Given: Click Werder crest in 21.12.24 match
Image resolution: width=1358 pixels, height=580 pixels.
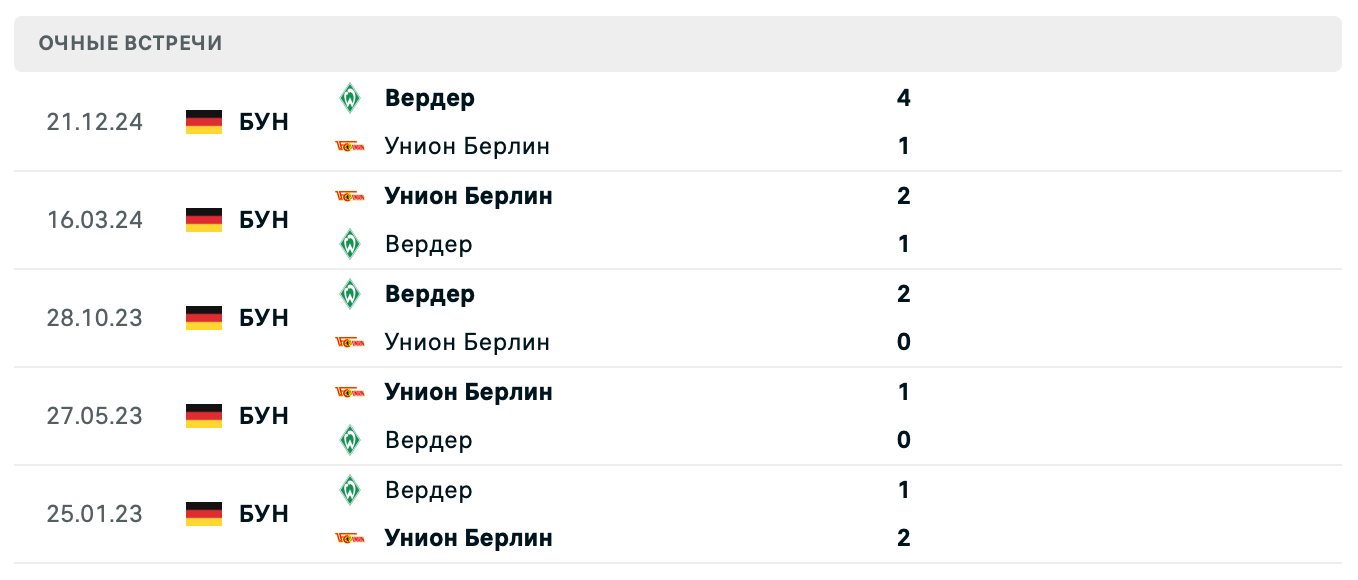Looking at the screenshot, I should [349, 98].
